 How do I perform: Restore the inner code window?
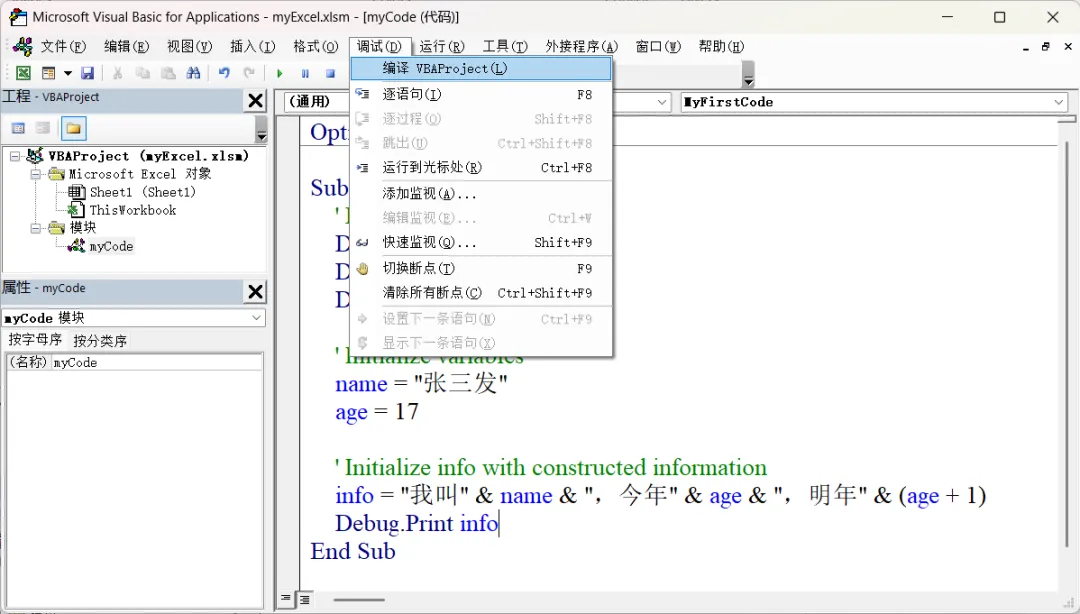click(x=1046, y=46)
